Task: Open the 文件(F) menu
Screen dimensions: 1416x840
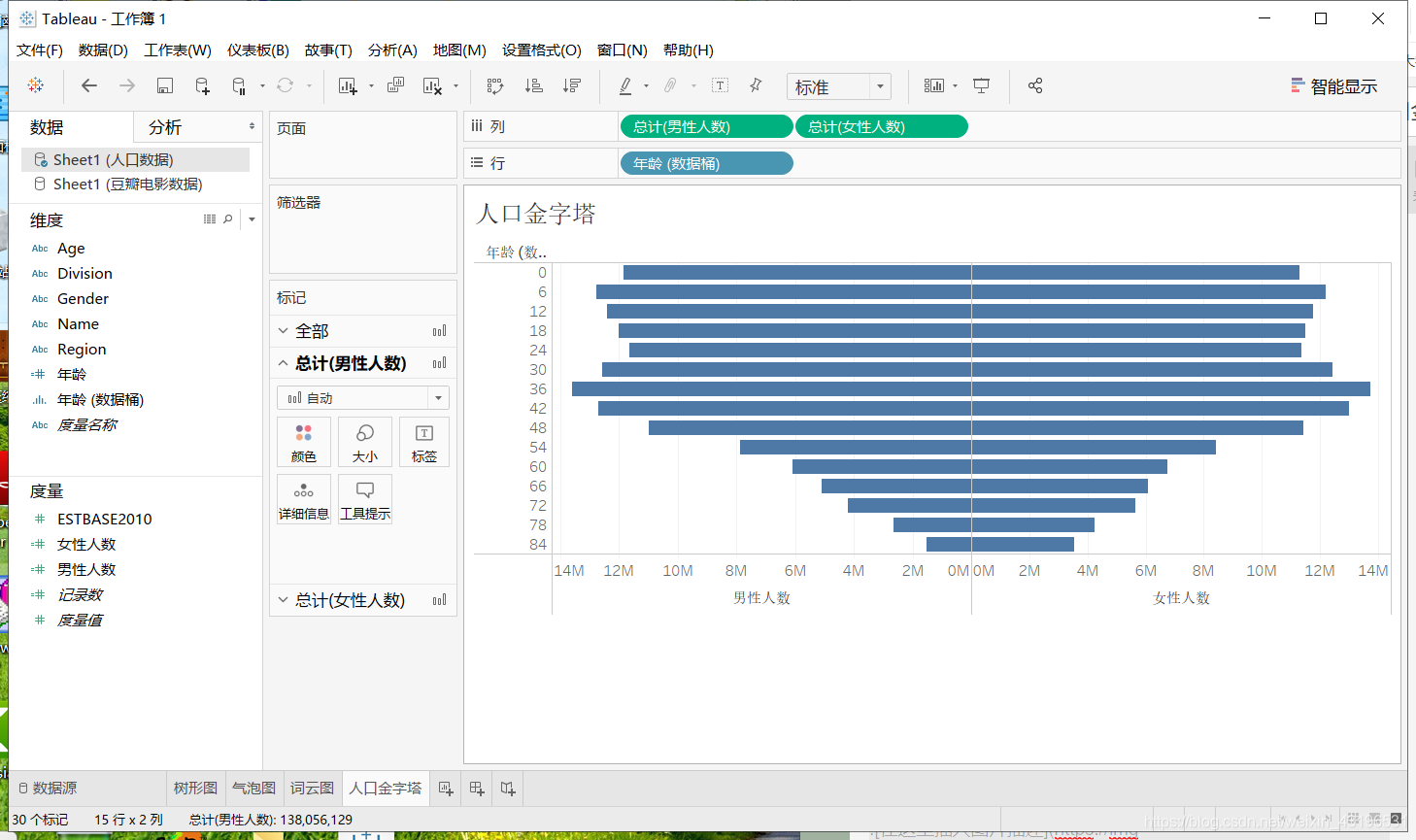Action: click(40, 50)
